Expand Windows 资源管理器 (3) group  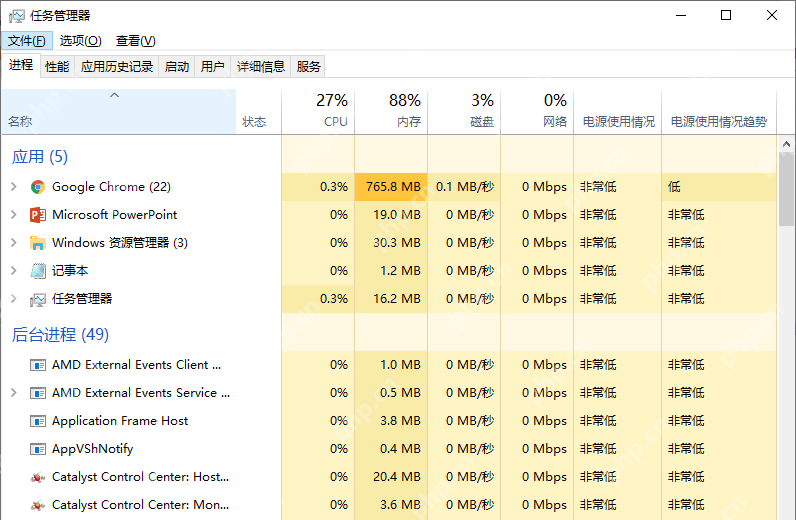pyautogui.click(x=14, y=243)
